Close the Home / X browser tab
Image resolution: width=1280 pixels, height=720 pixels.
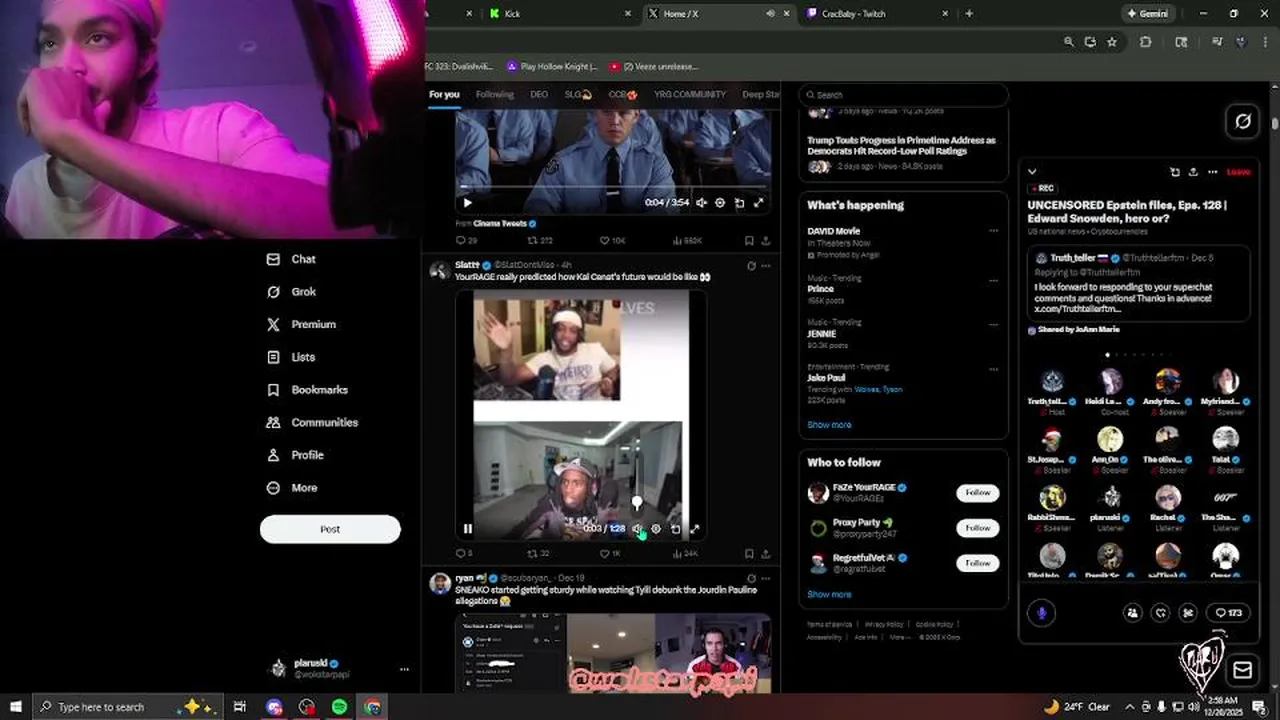[x=787, y=14]
